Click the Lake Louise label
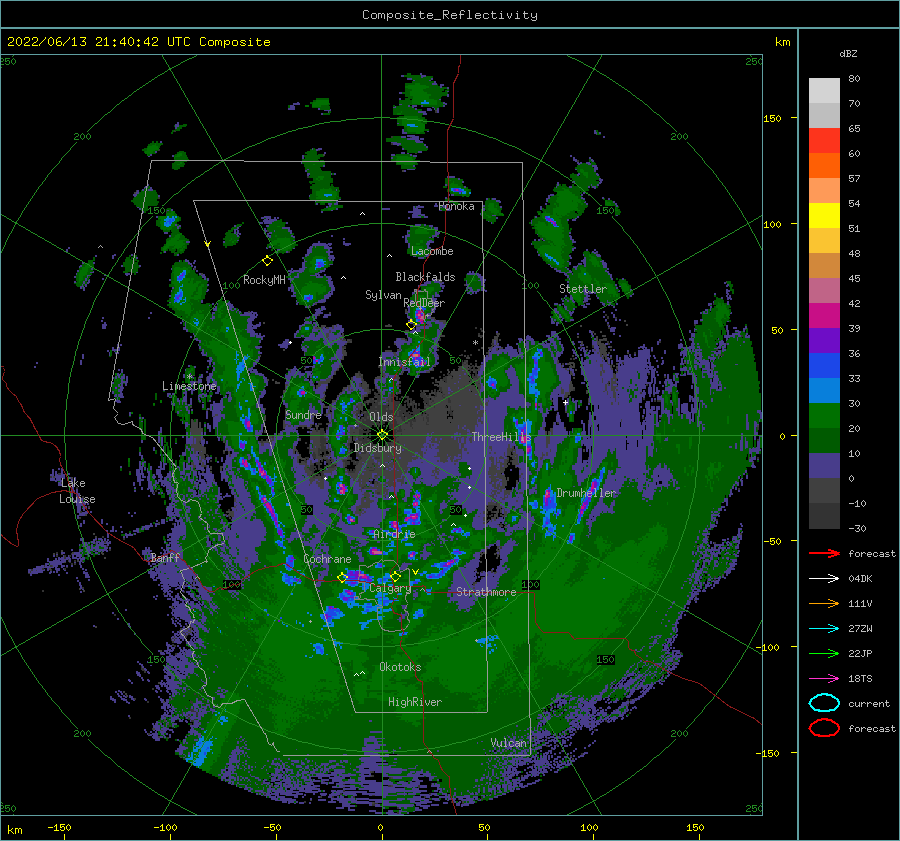 click(x=77, y=491)
